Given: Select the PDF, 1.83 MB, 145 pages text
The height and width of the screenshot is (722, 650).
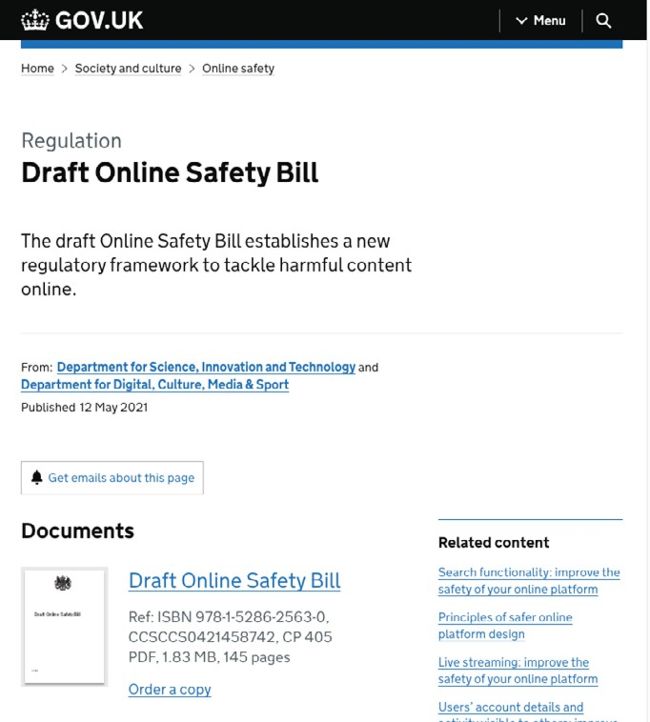Looking at the screenshot, I should click(209, 657).
